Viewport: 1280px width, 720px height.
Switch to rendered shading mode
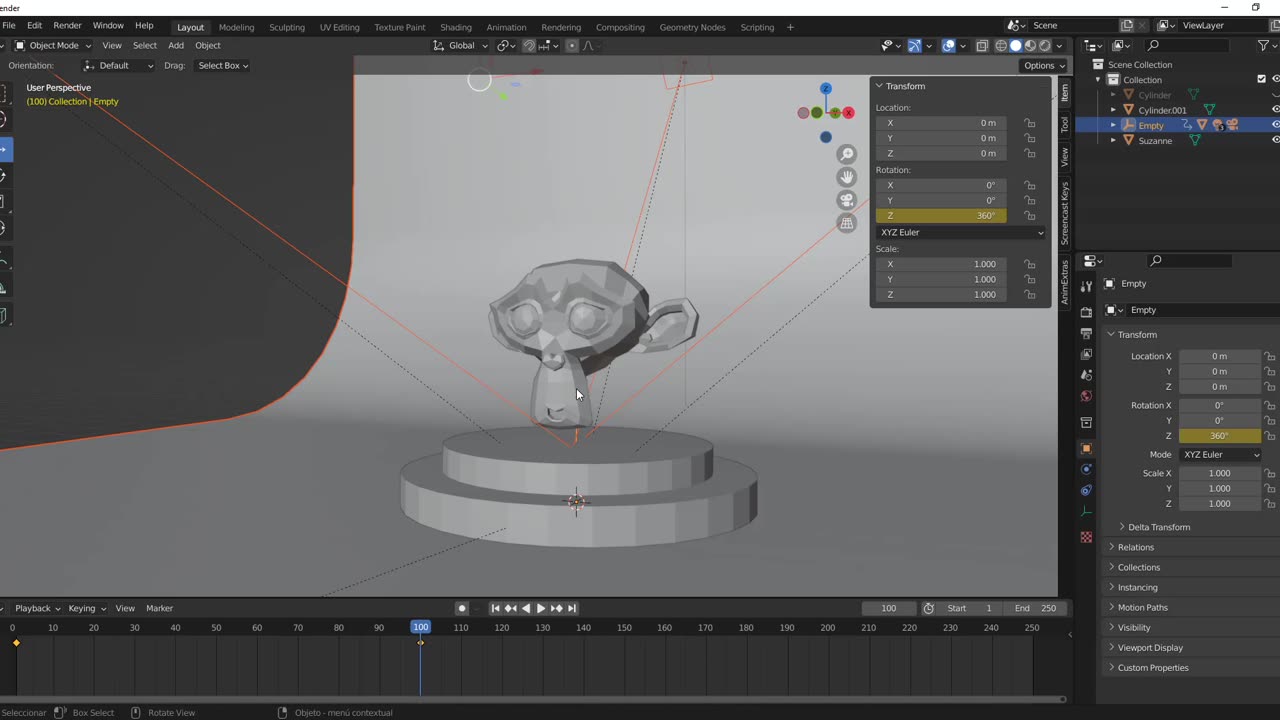point(1045,45)
